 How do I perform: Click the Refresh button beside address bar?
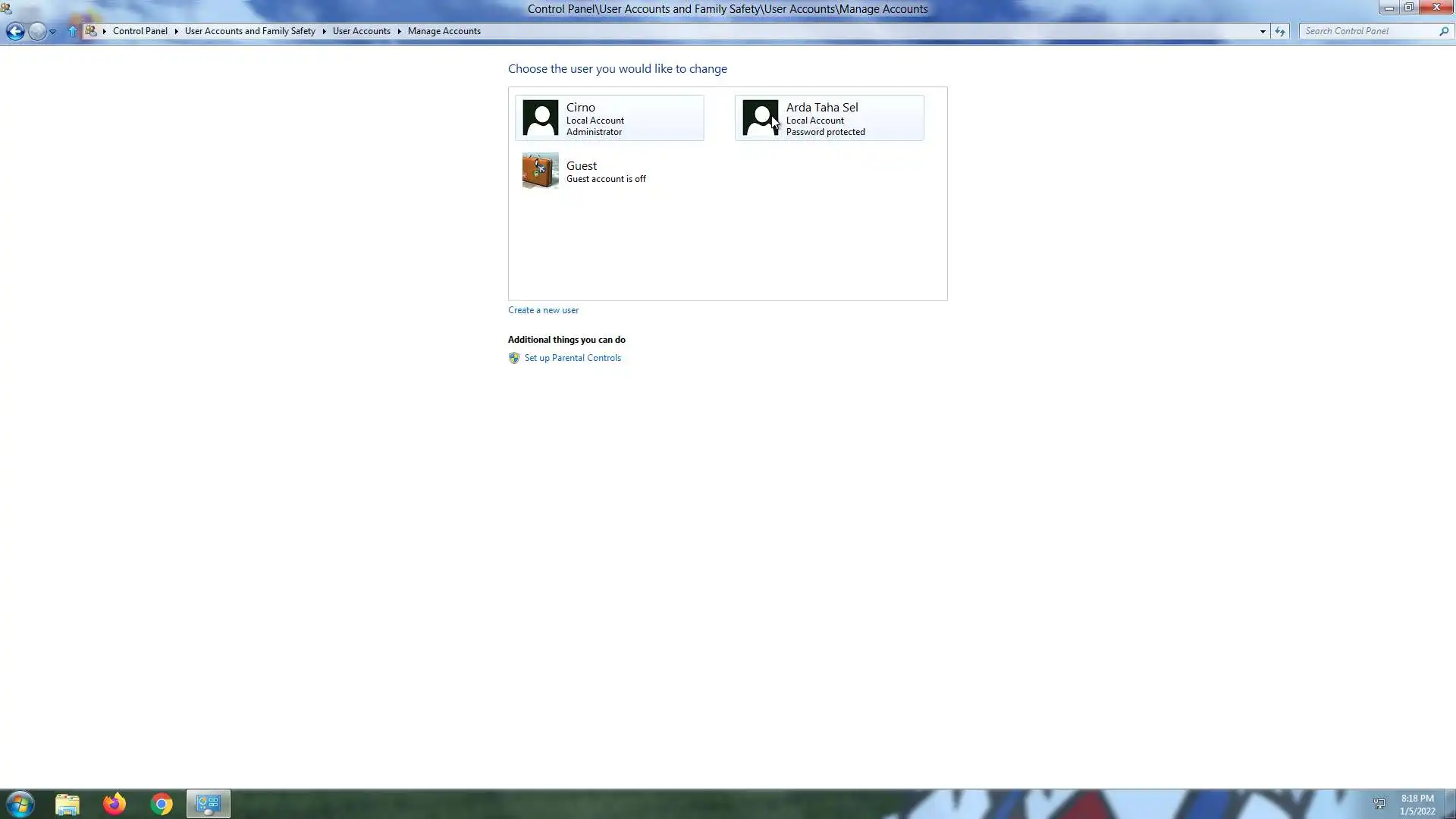click(1280, 31)
